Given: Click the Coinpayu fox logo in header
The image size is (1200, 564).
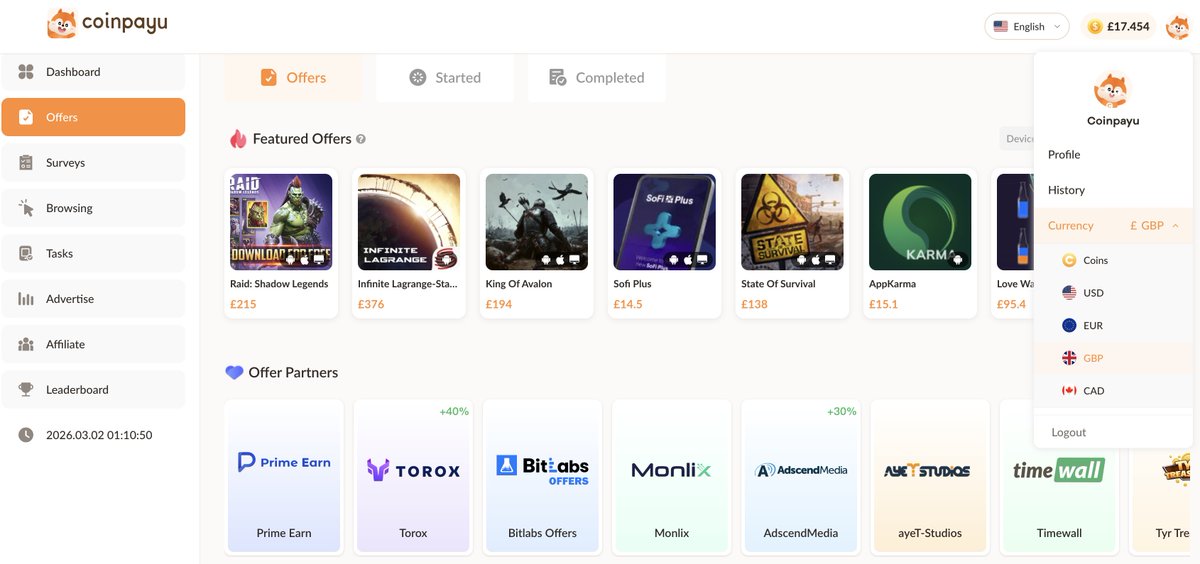Looking at the screenshot, I should click(61, 23).
